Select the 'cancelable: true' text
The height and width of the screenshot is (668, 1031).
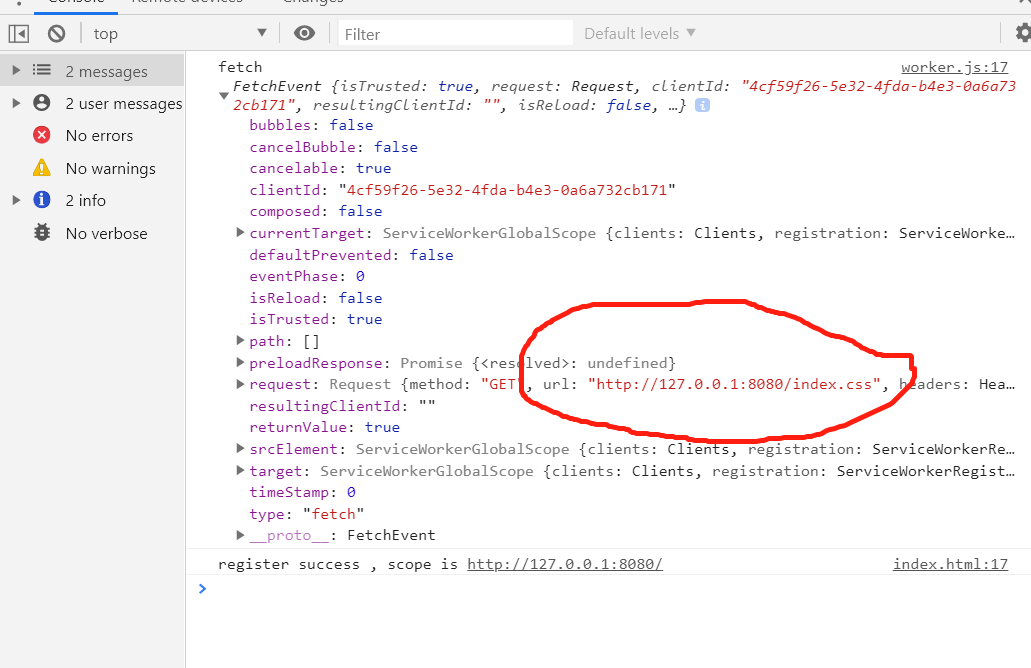coord(320,168)
